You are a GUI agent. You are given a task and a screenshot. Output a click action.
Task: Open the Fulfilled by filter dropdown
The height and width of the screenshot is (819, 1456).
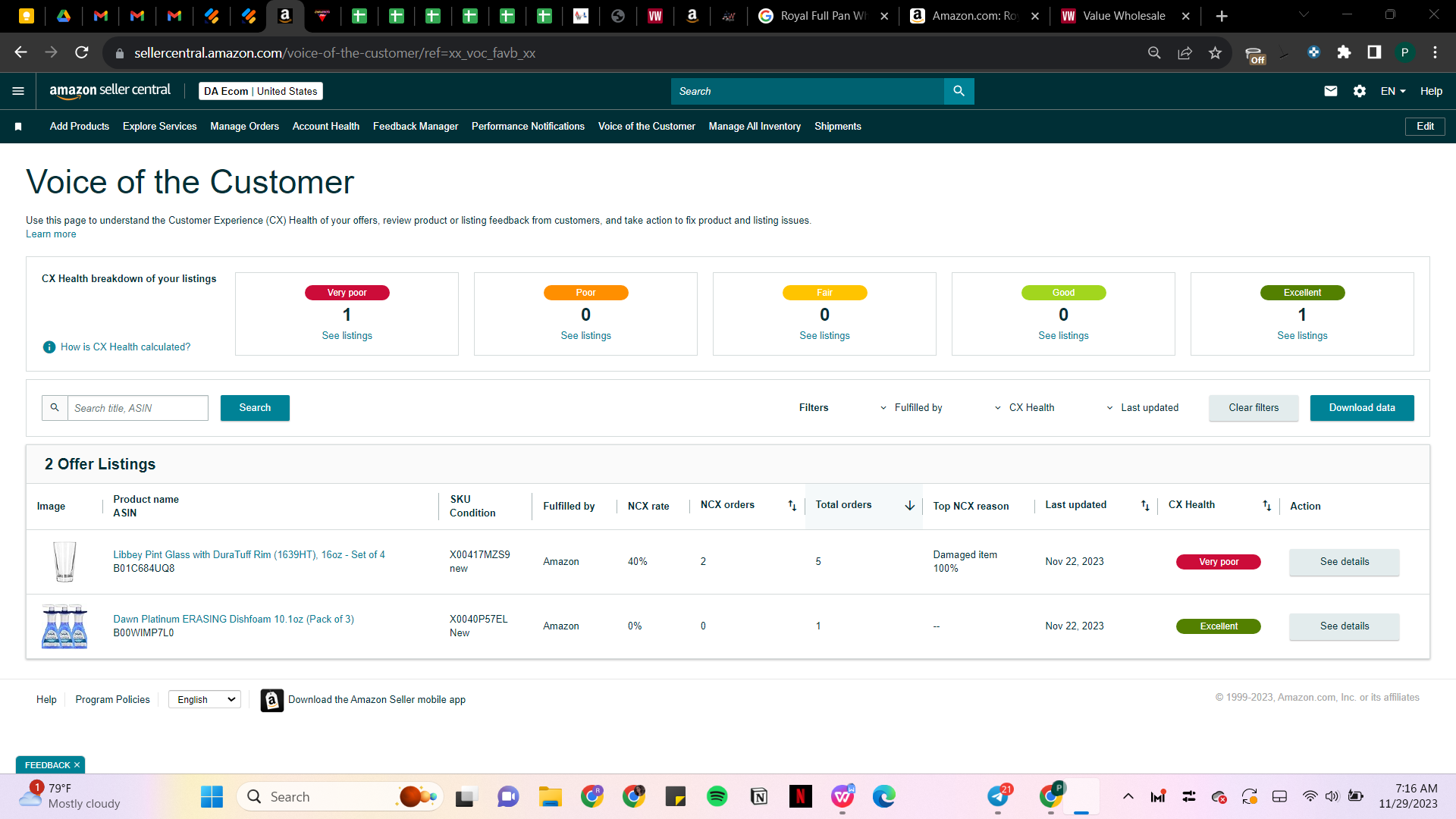[910, 408]
